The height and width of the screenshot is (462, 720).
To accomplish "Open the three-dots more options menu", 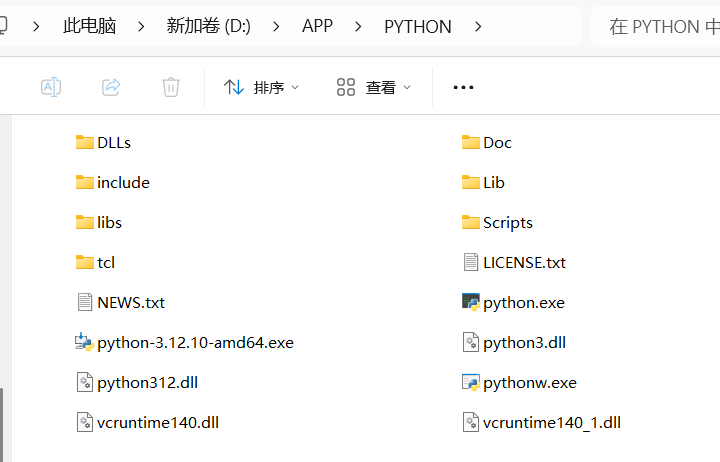I will point(463,87).
